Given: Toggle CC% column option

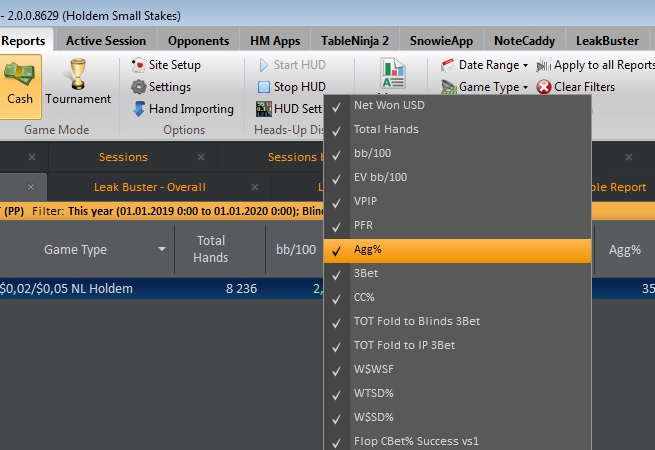Looking at the screenshot, I should click(x=457, y=298).
